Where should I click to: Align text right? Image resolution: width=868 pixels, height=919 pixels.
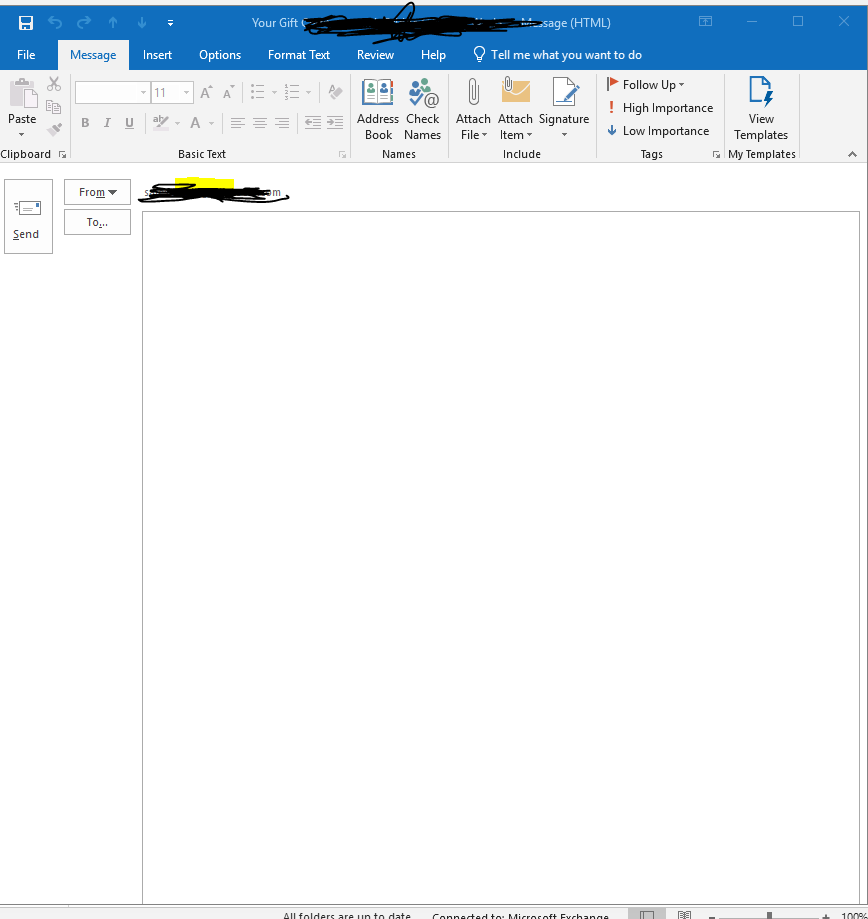tap(282, 123)
